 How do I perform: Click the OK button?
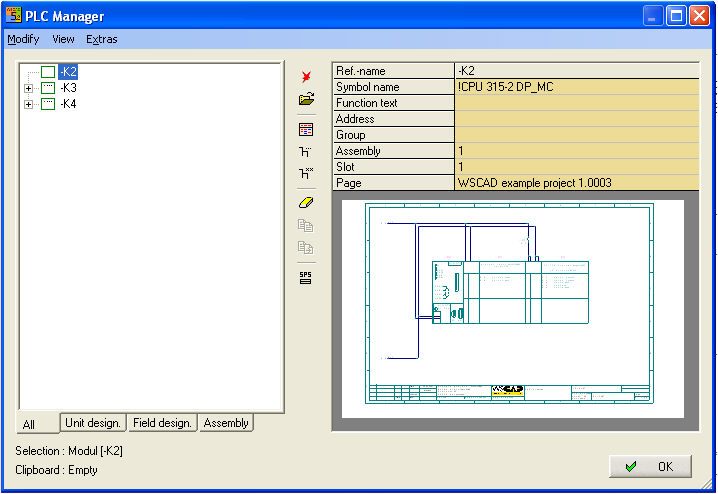(650, 467)
